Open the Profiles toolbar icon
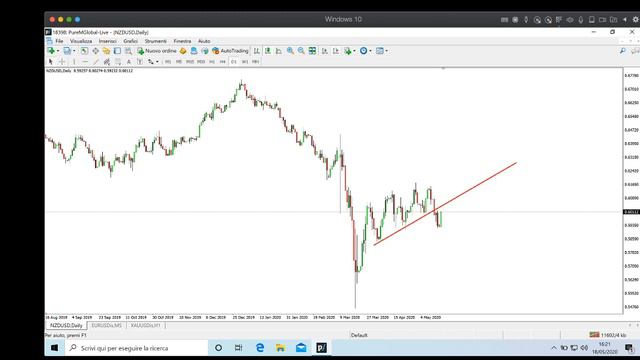 click(67, 51)
